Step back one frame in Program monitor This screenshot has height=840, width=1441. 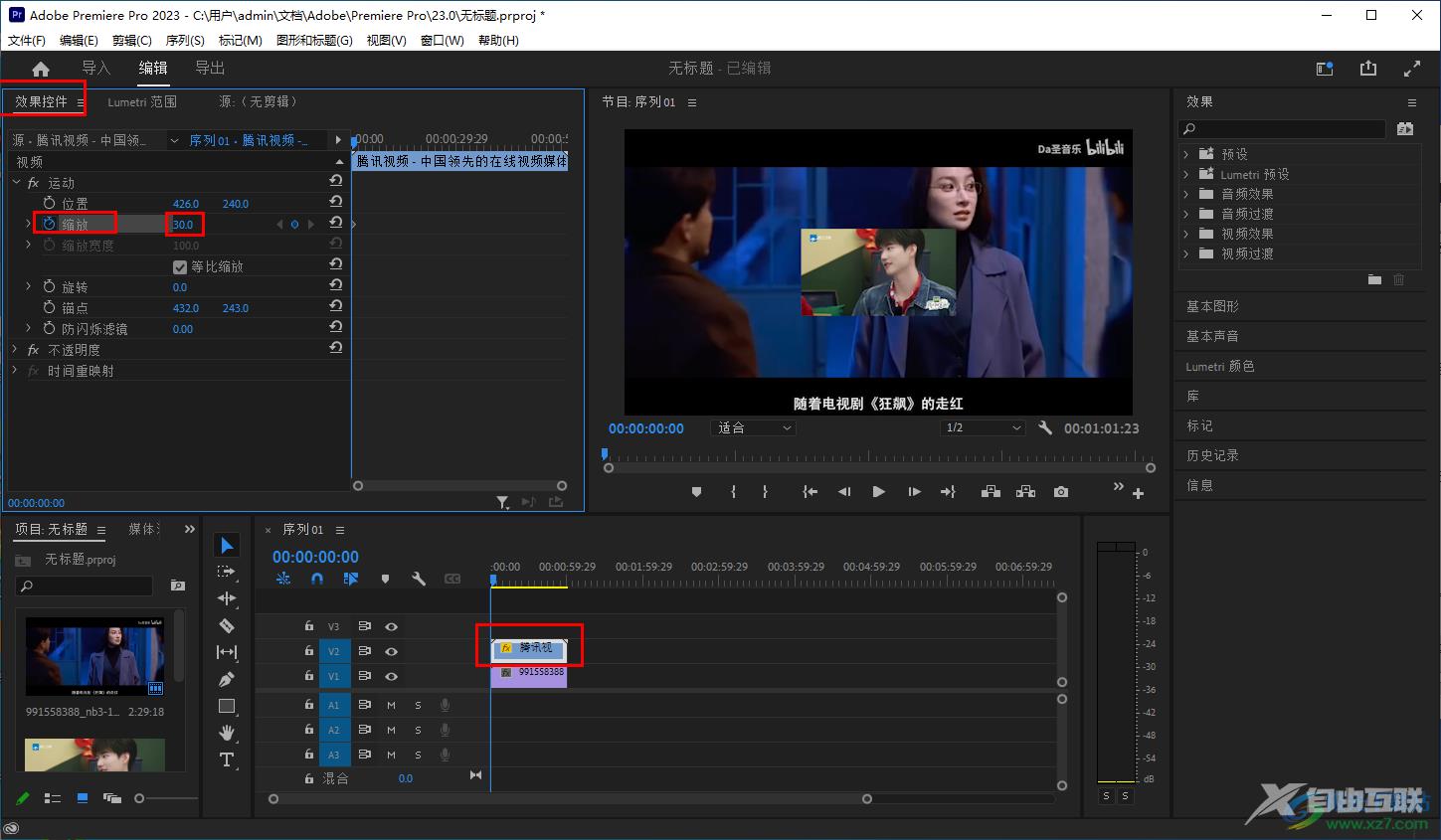click(844, 492)
